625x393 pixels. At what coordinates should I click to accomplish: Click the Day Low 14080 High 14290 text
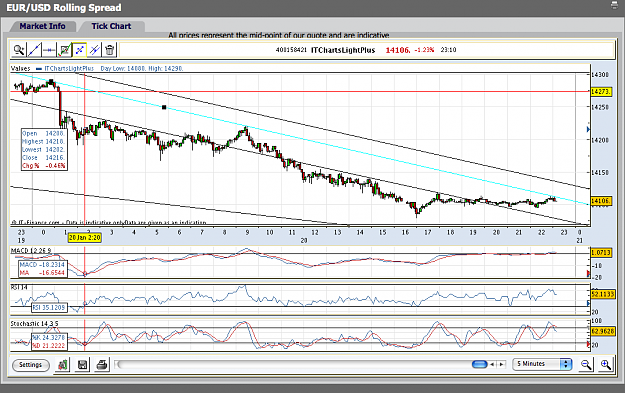click(142, 69)
